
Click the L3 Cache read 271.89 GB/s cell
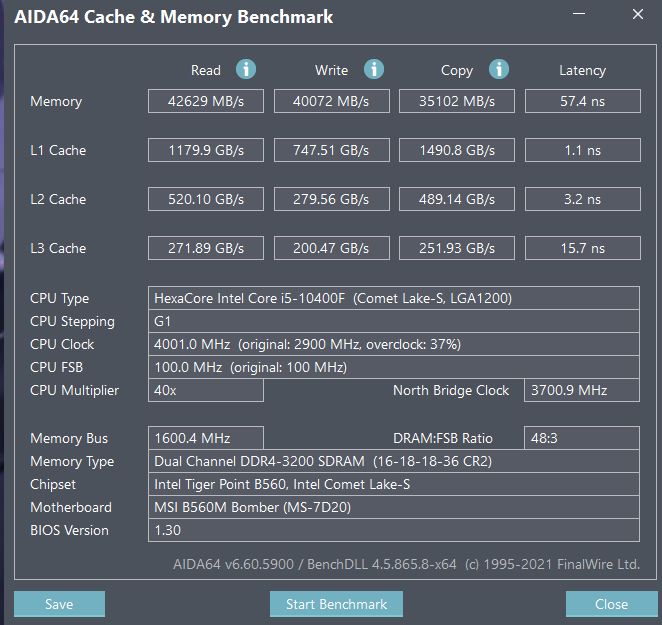point(206,248)
